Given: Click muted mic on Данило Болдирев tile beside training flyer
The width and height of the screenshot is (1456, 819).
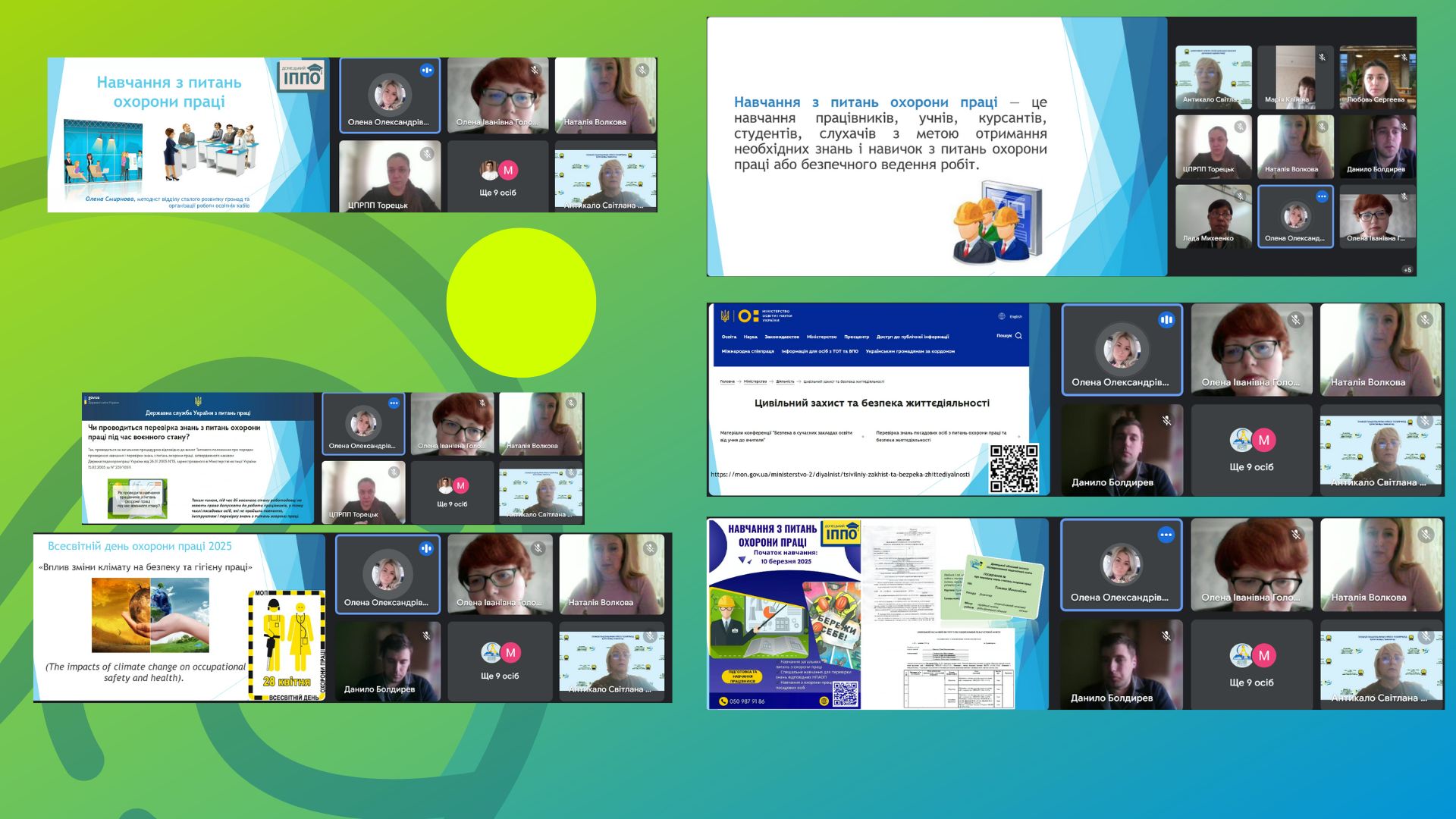Looking at the screenshot, I should (1166, 635).
